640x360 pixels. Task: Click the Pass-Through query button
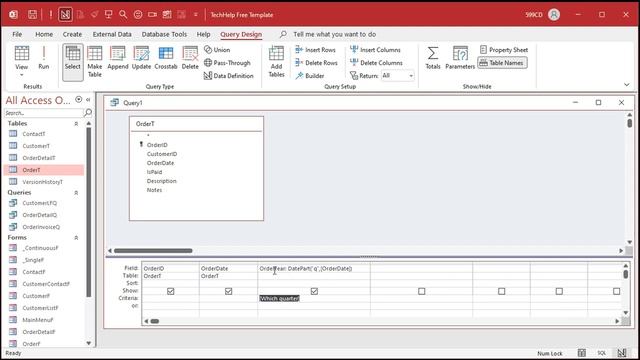coord(227,63)
